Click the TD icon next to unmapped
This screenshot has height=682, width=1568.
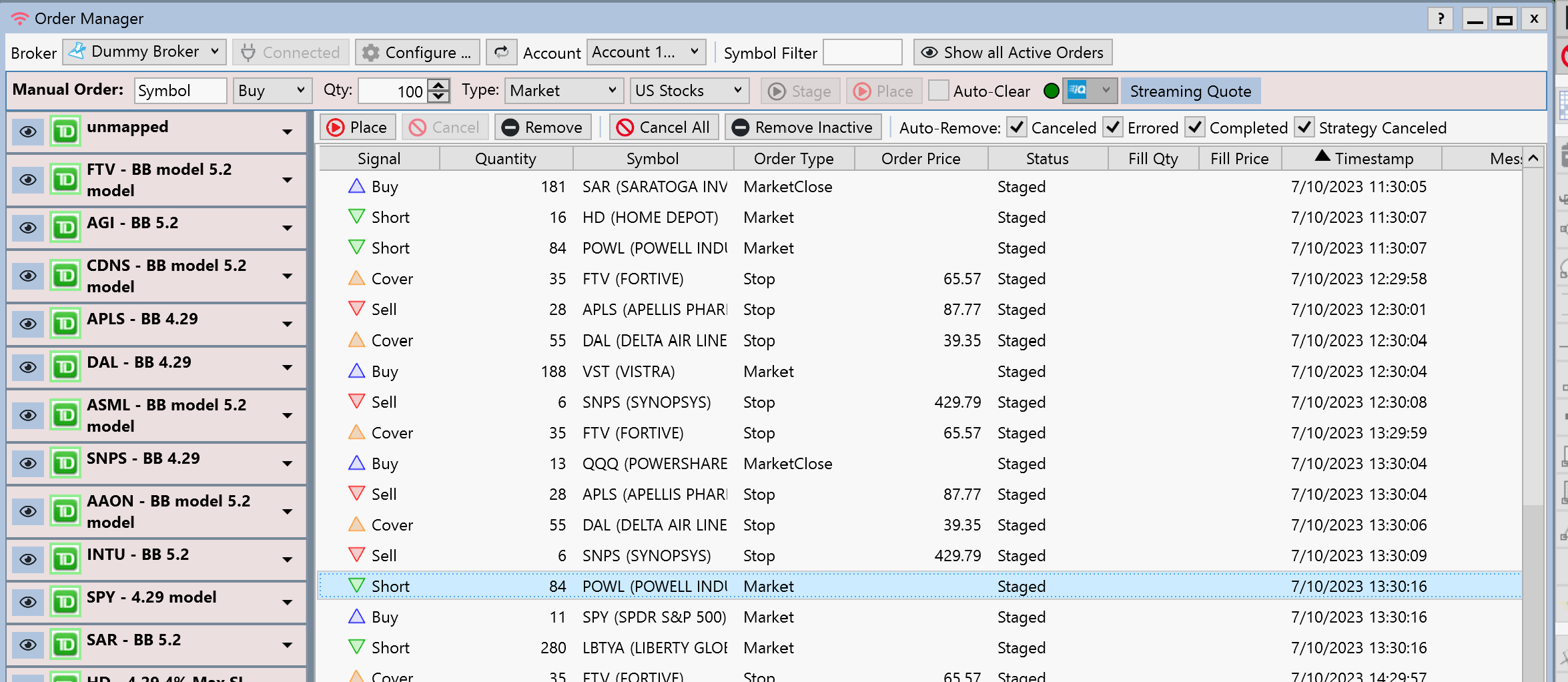tap(65, 131)
